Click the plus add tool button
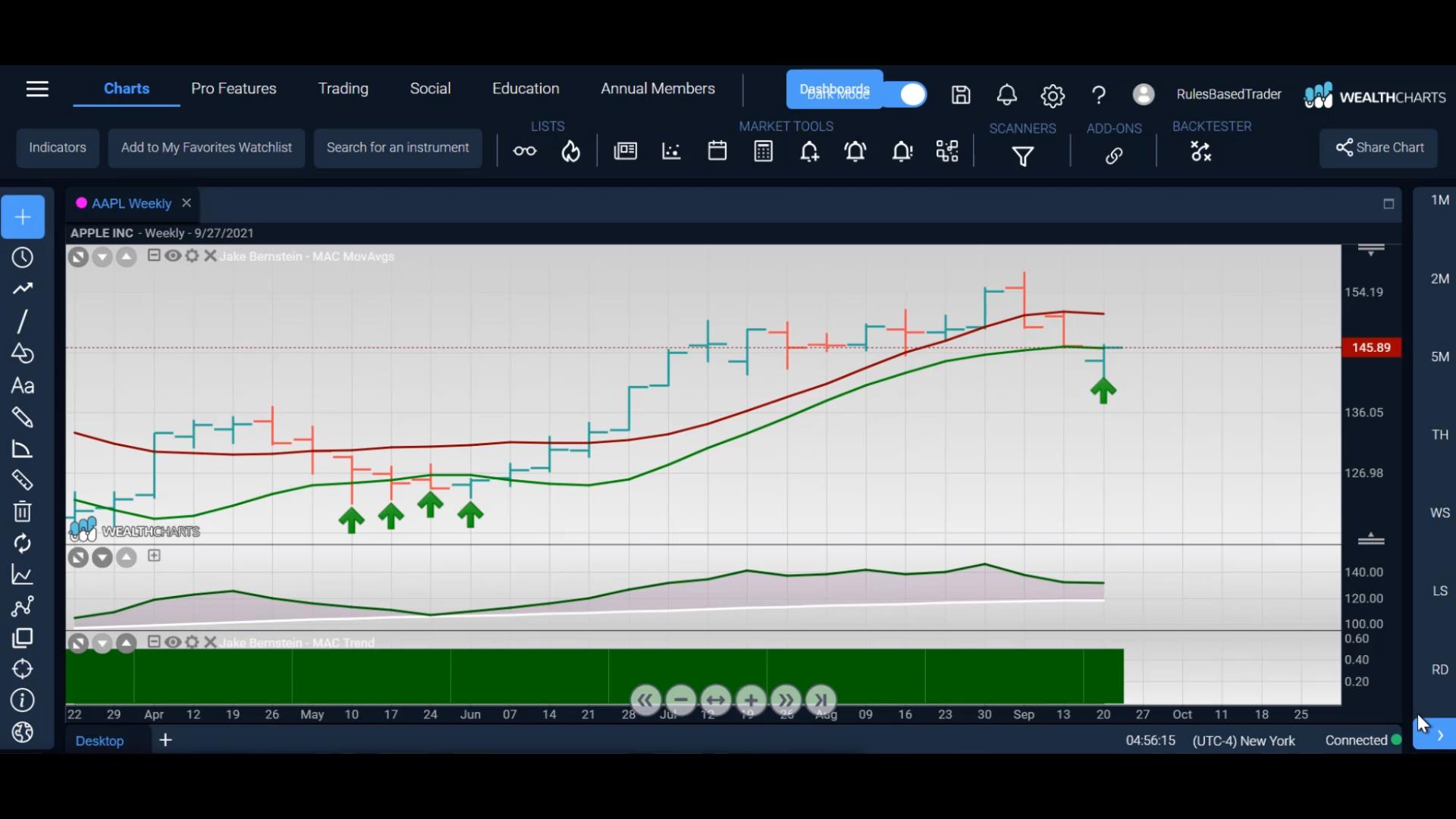Viewport: 1456px width, 819px height. [23, 218]
